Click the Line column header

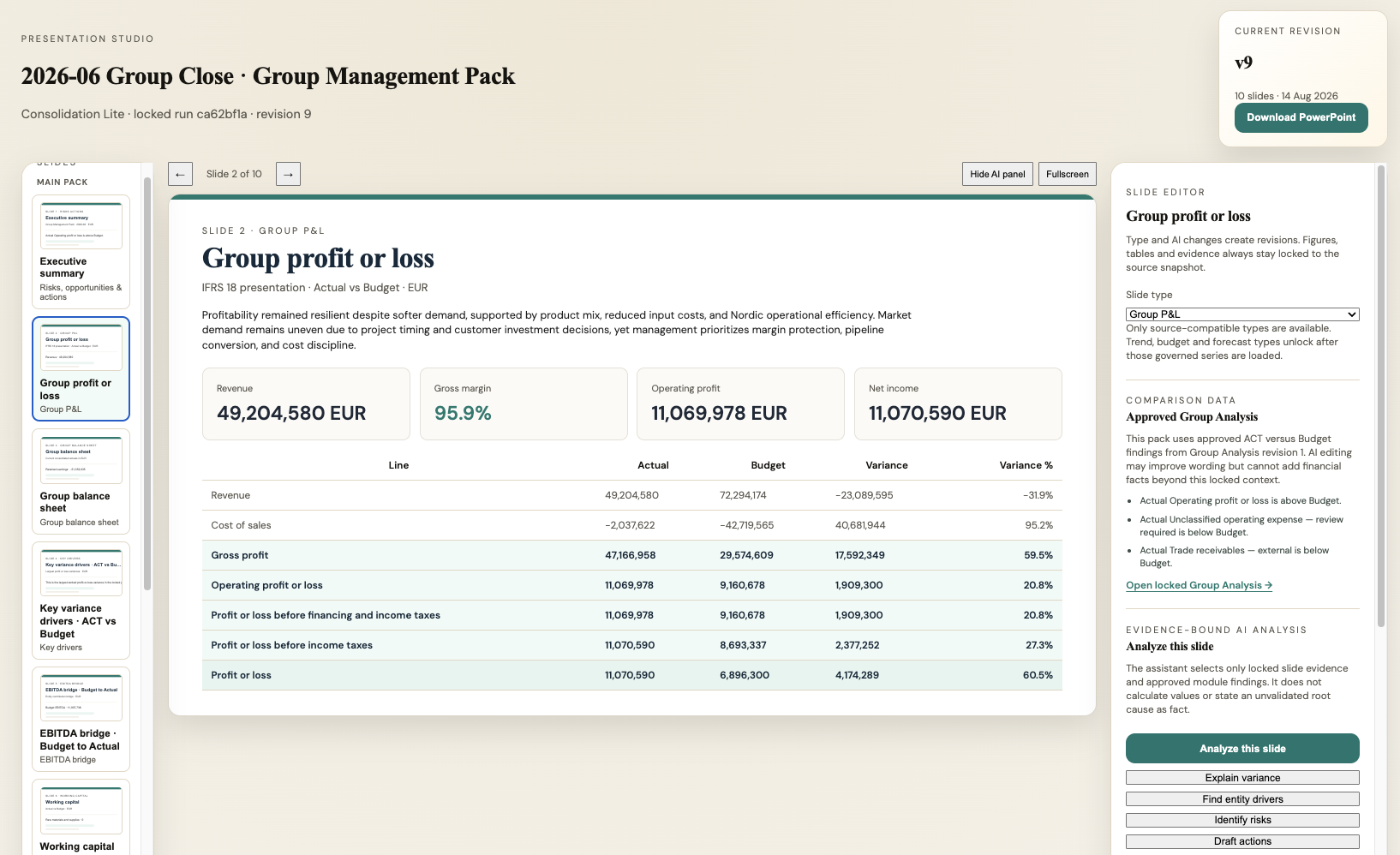(x=398, y=465)
